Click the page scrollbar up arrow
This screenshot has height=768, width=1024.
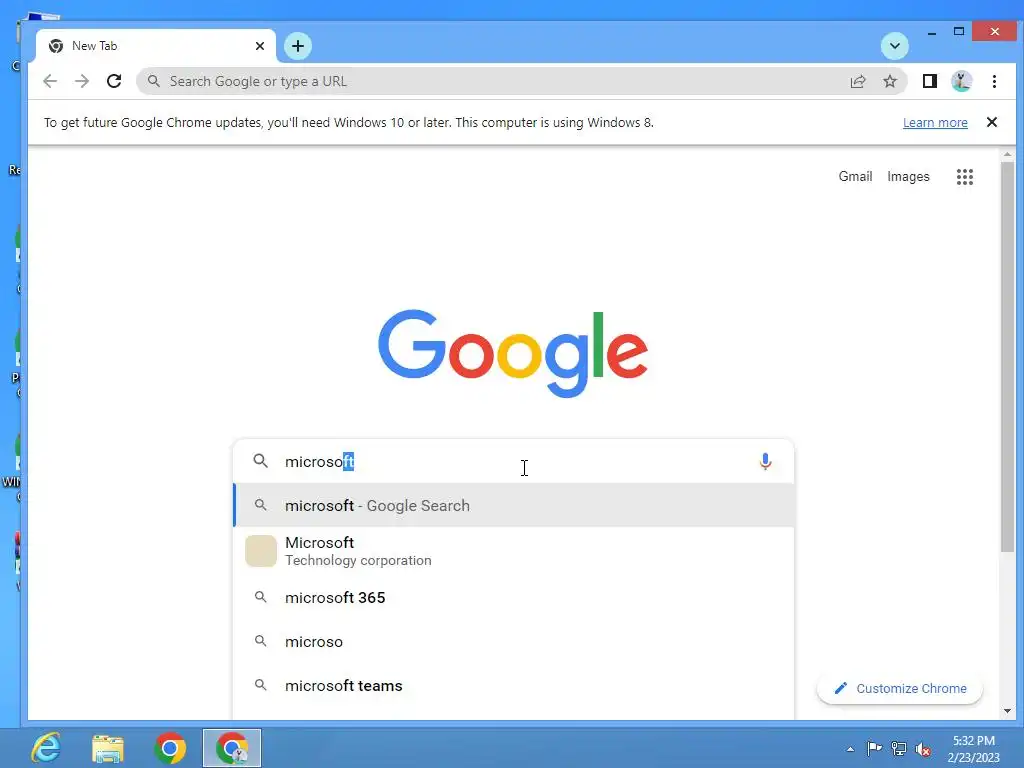tap(1007, 154)
